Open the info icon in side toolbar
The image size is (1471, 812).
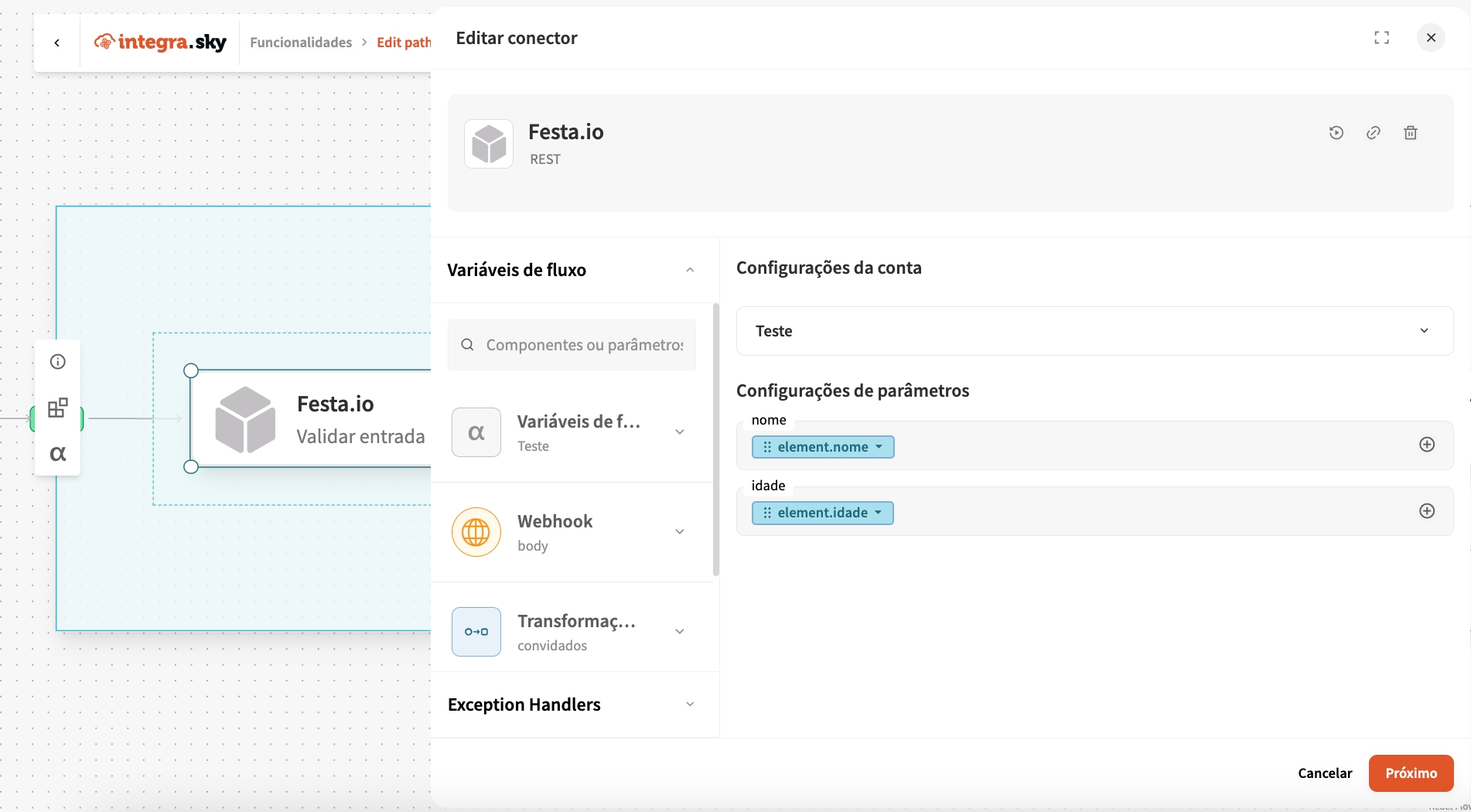(x=58, y=362)
